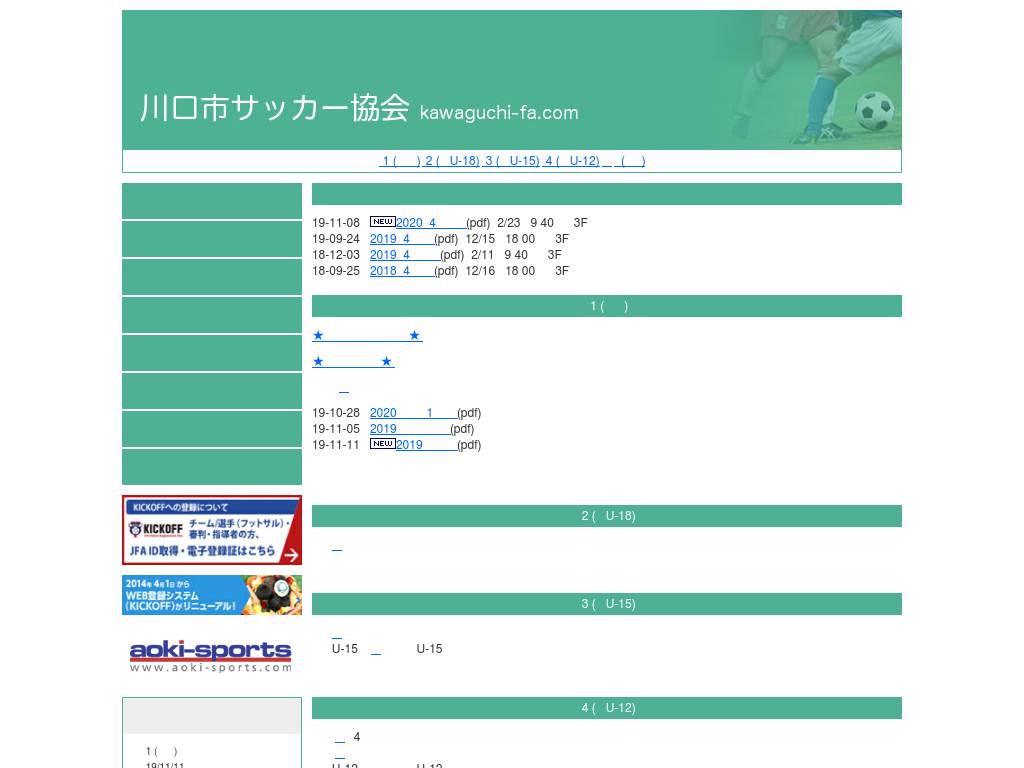Click the U-12 link in top navigation

tap(572, 161)
